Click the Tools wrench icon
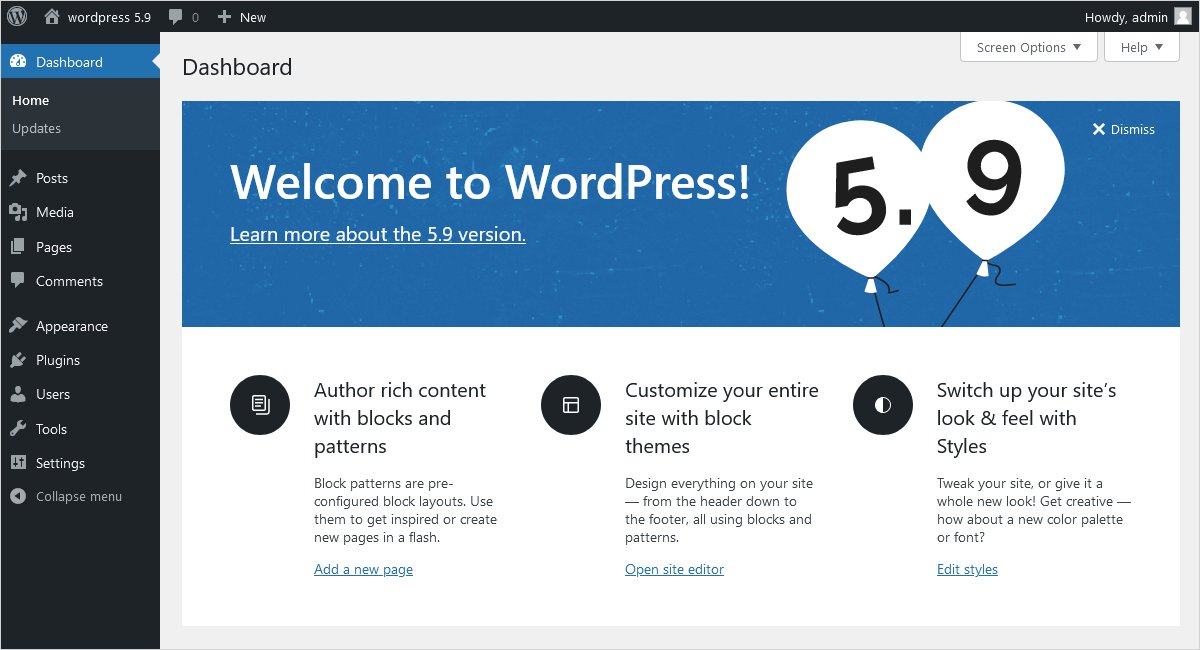Viewport: 1200px width, 650px height. [18, 429]
